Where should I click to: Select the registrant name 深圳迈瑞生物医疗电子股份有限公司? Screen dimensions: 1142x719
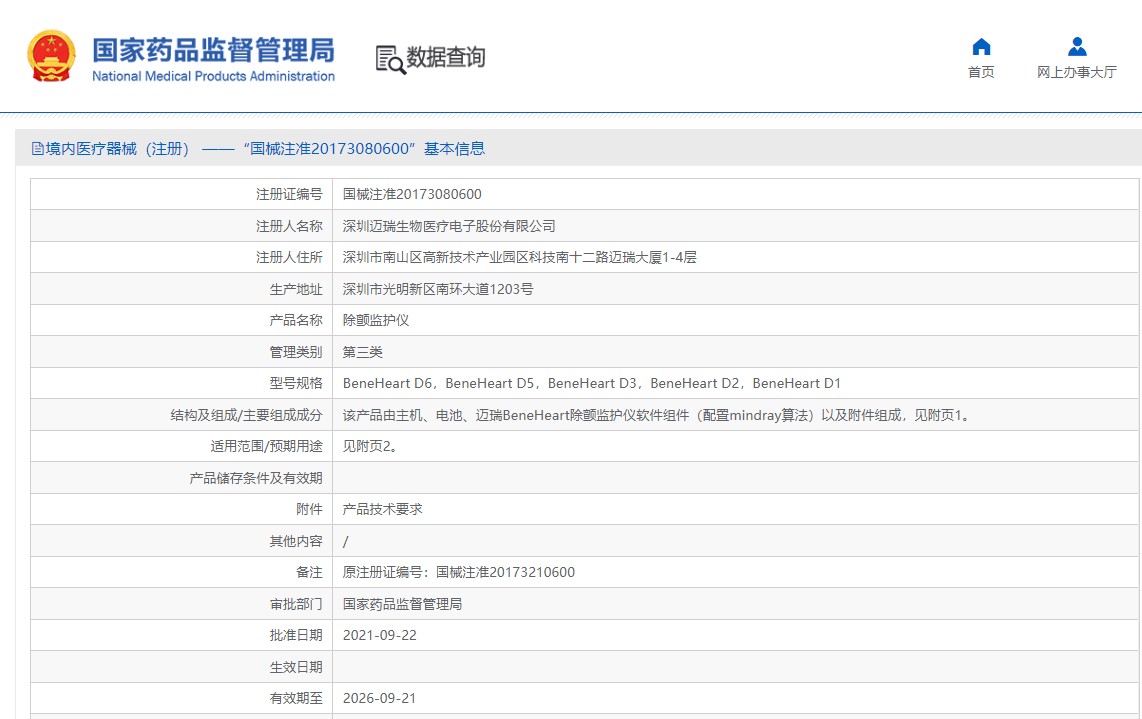(449, 226)
